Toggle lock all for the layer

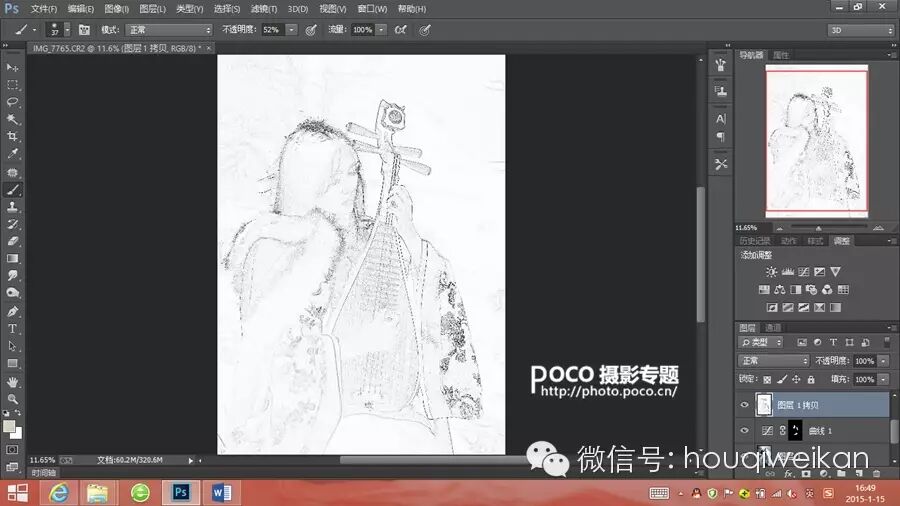(811, 379)
